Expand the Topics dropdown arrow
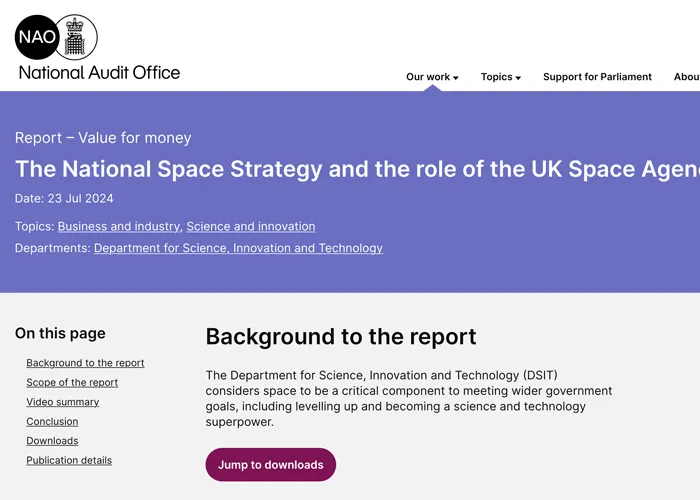Viewport: 700px width, 500px height. click(518, 78)
